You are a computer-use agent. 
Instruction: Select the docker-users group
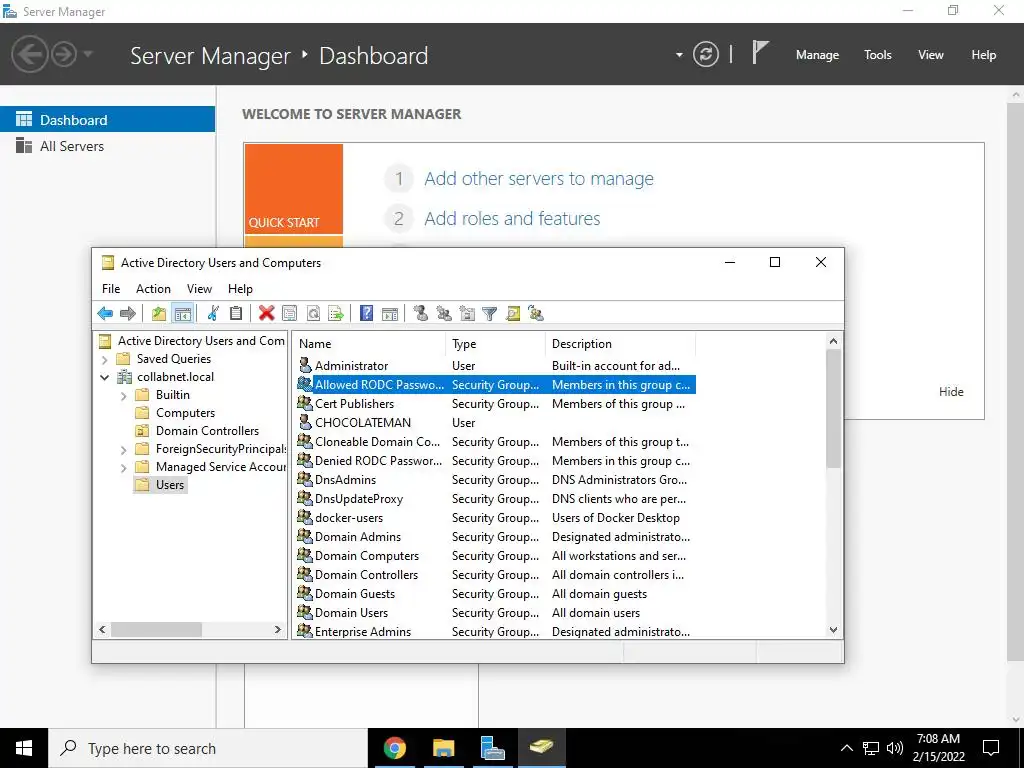click(349, 518)
